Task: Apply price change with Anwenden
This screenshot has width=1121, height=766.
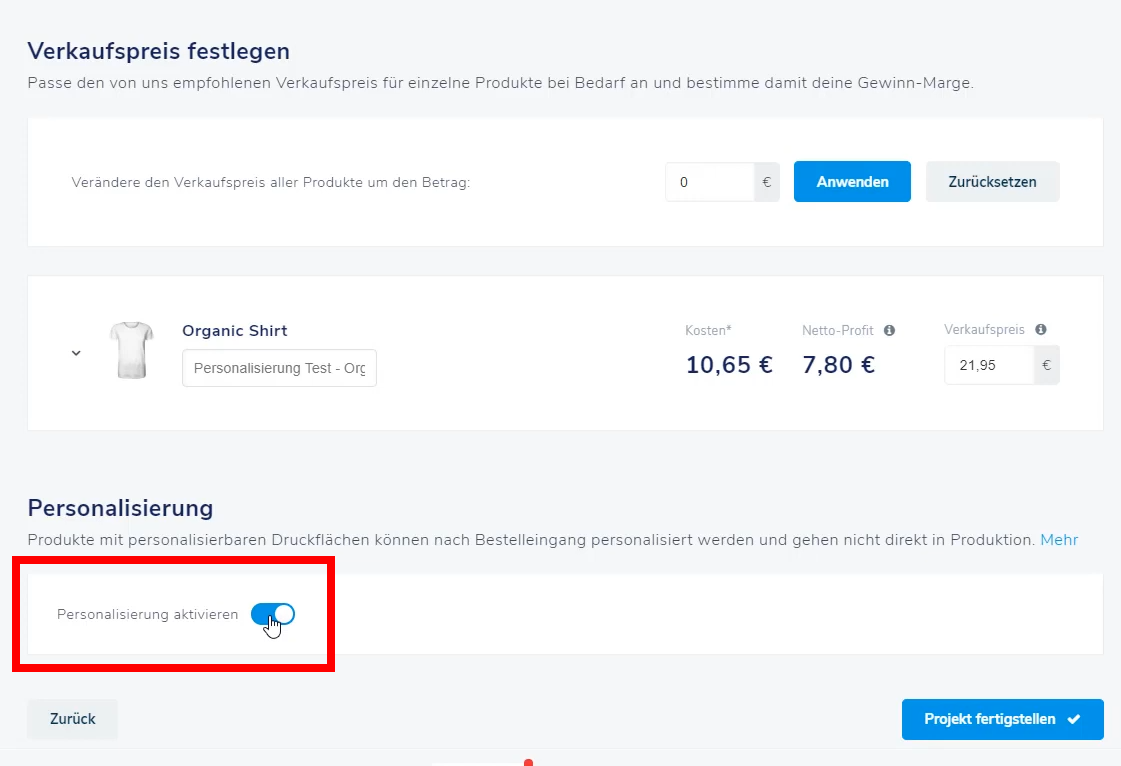Action: click(x=852, y=182)
